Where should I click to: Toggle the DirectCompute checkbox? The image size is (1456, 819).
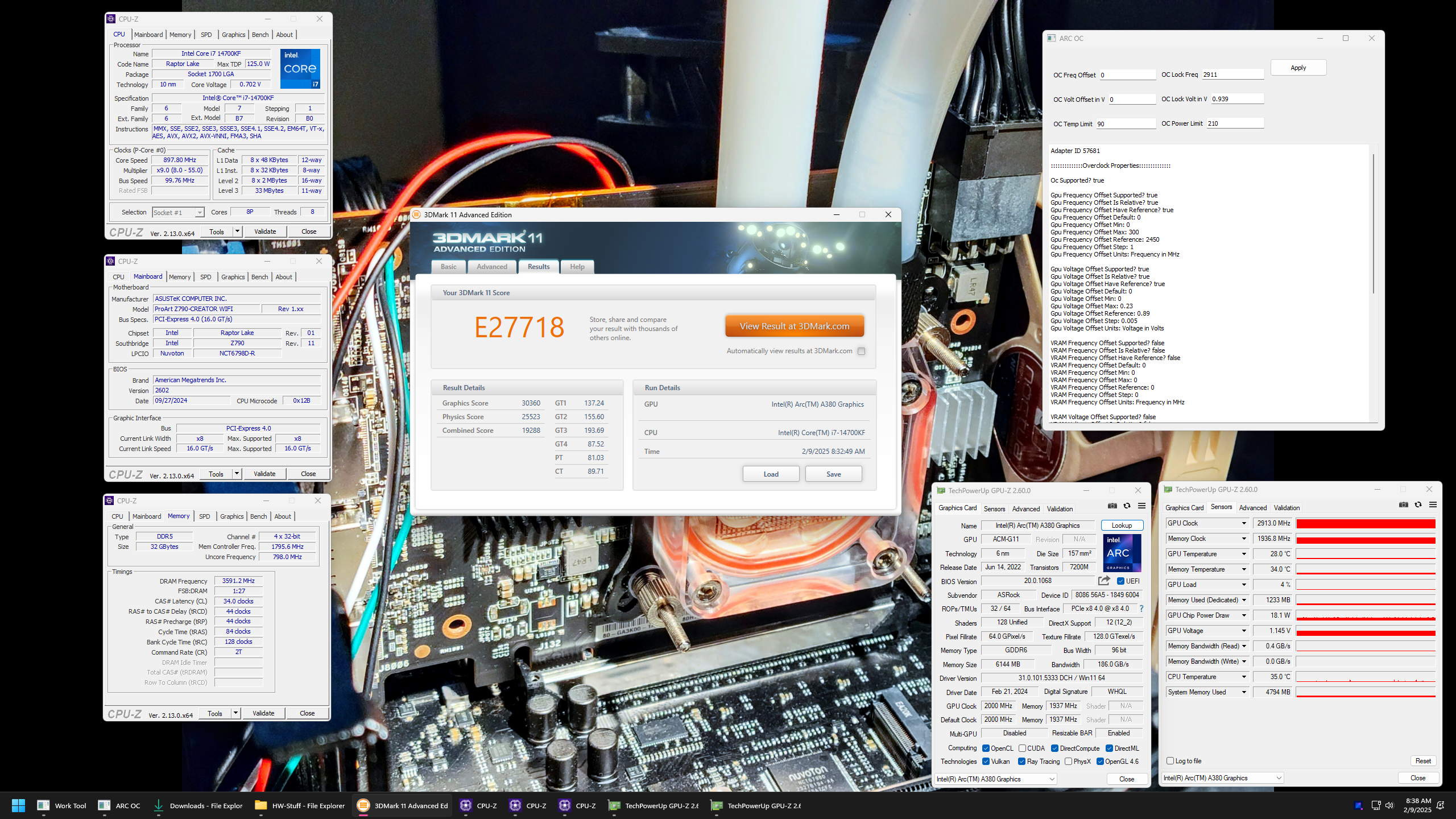click(1054, 748)
